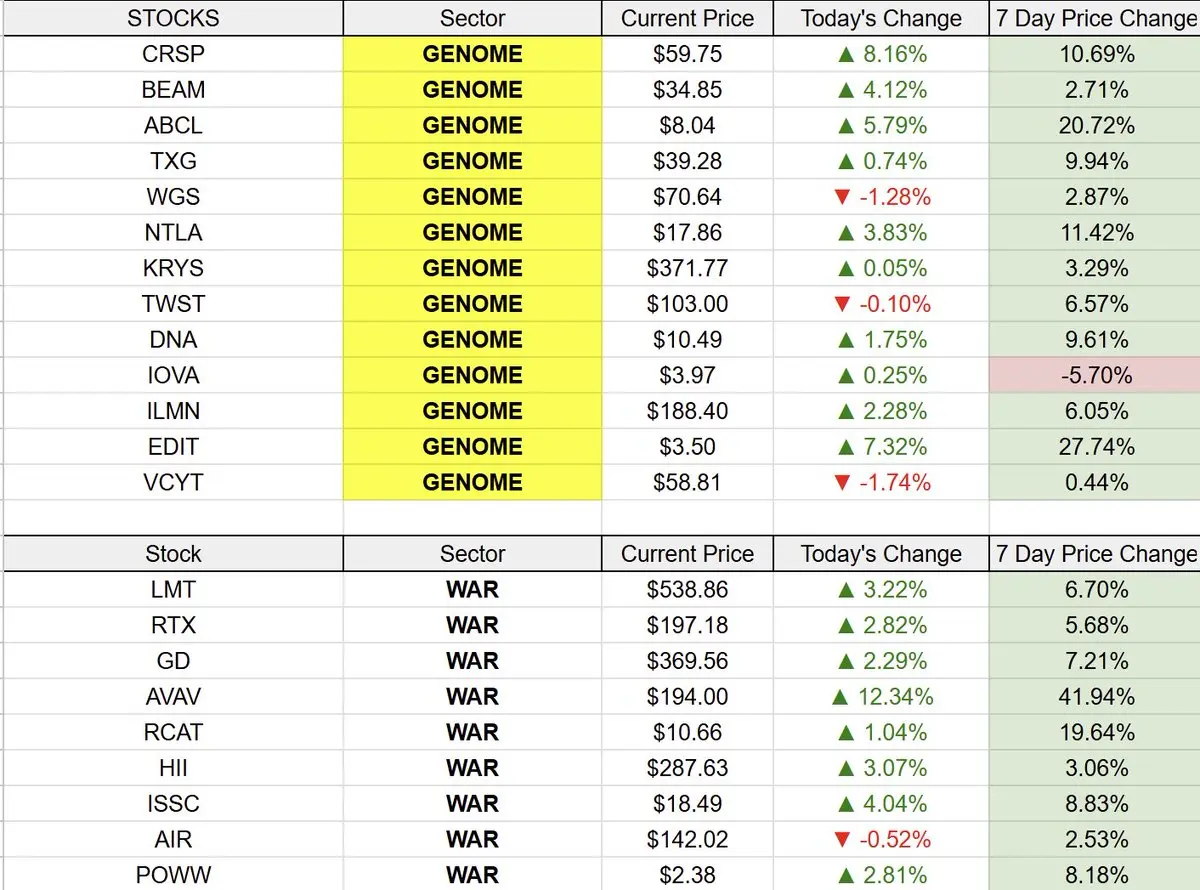Click the second table's Stock header

coord(173,554)
